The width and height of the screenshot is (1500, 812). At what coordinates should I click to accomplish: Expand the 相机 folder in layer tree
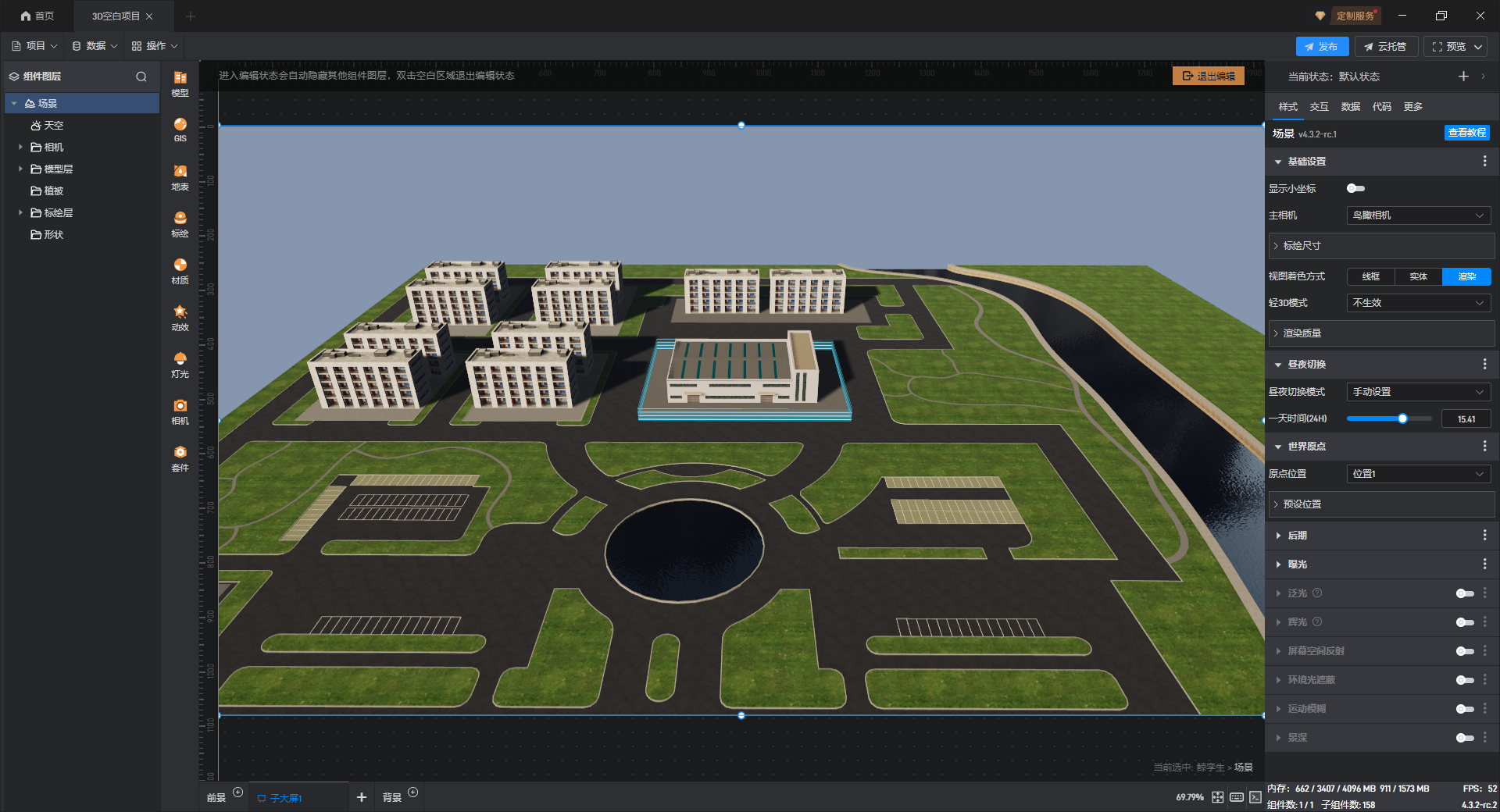pyautogui.click(x=21, y=147)
